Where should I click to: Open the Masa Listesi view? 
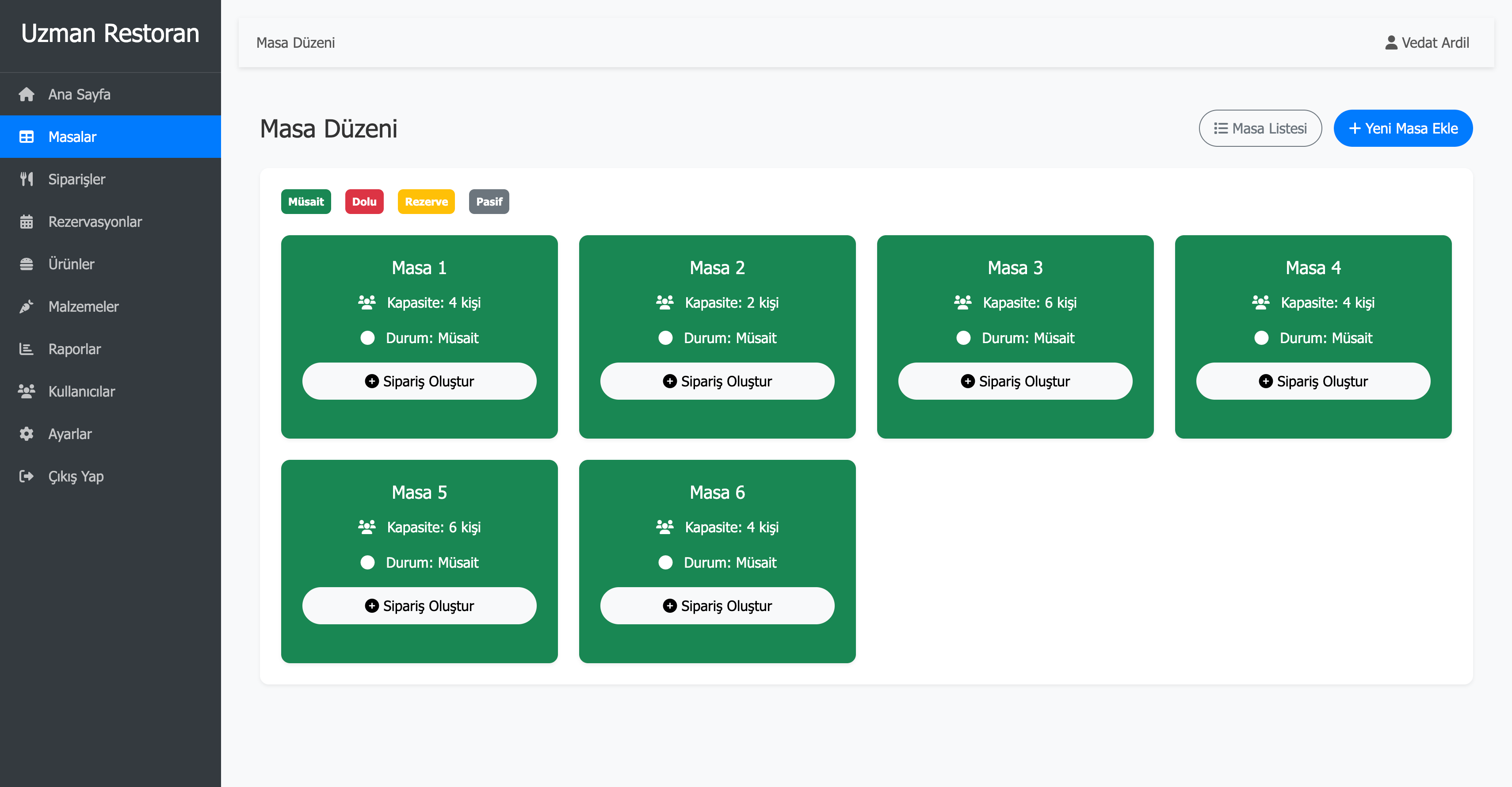(x=1260, y=129)
